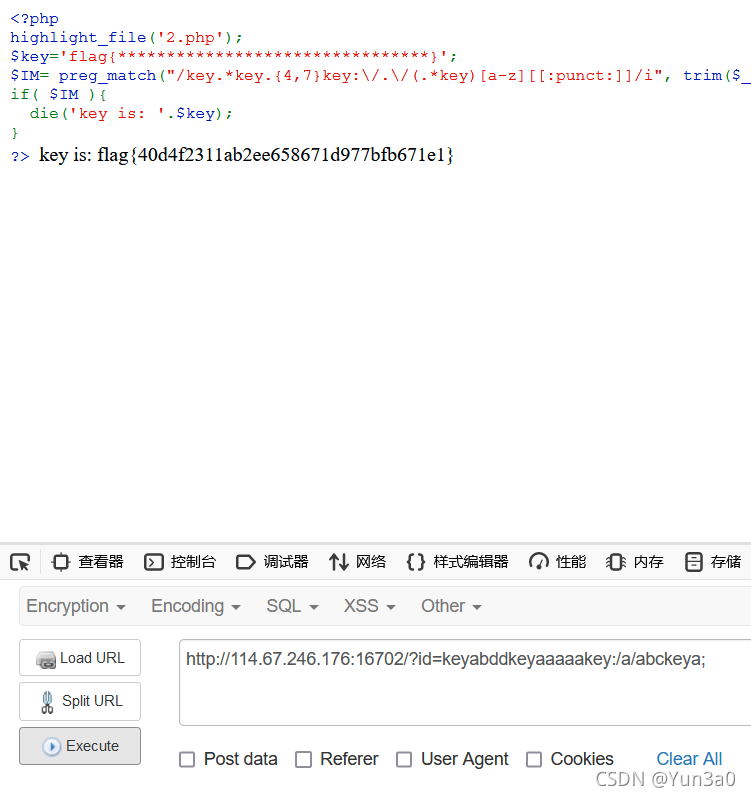Switch to the 内存 memory tab

pyautogui.click(x=635, y=562)
